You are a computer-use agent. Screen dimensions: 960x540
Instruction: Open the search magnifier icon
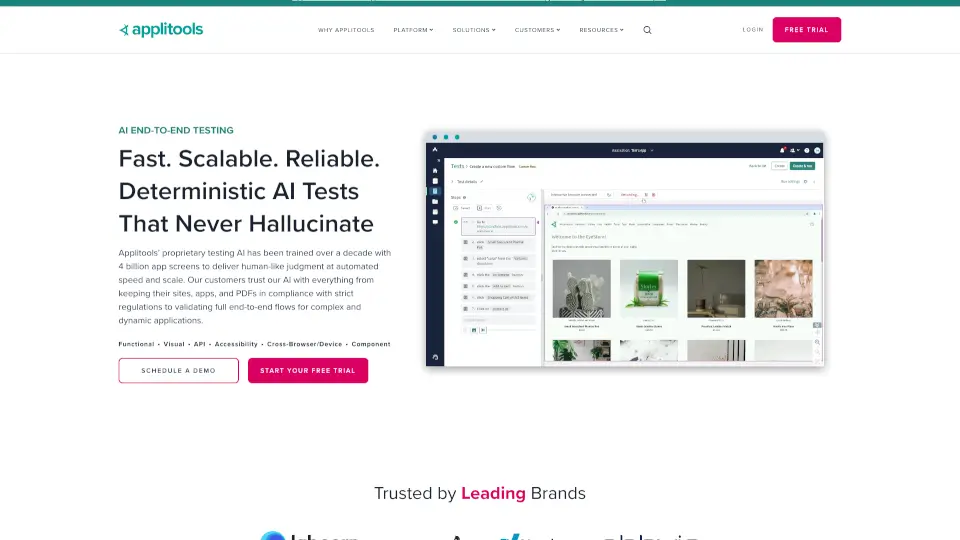click(x=647, y=30)
